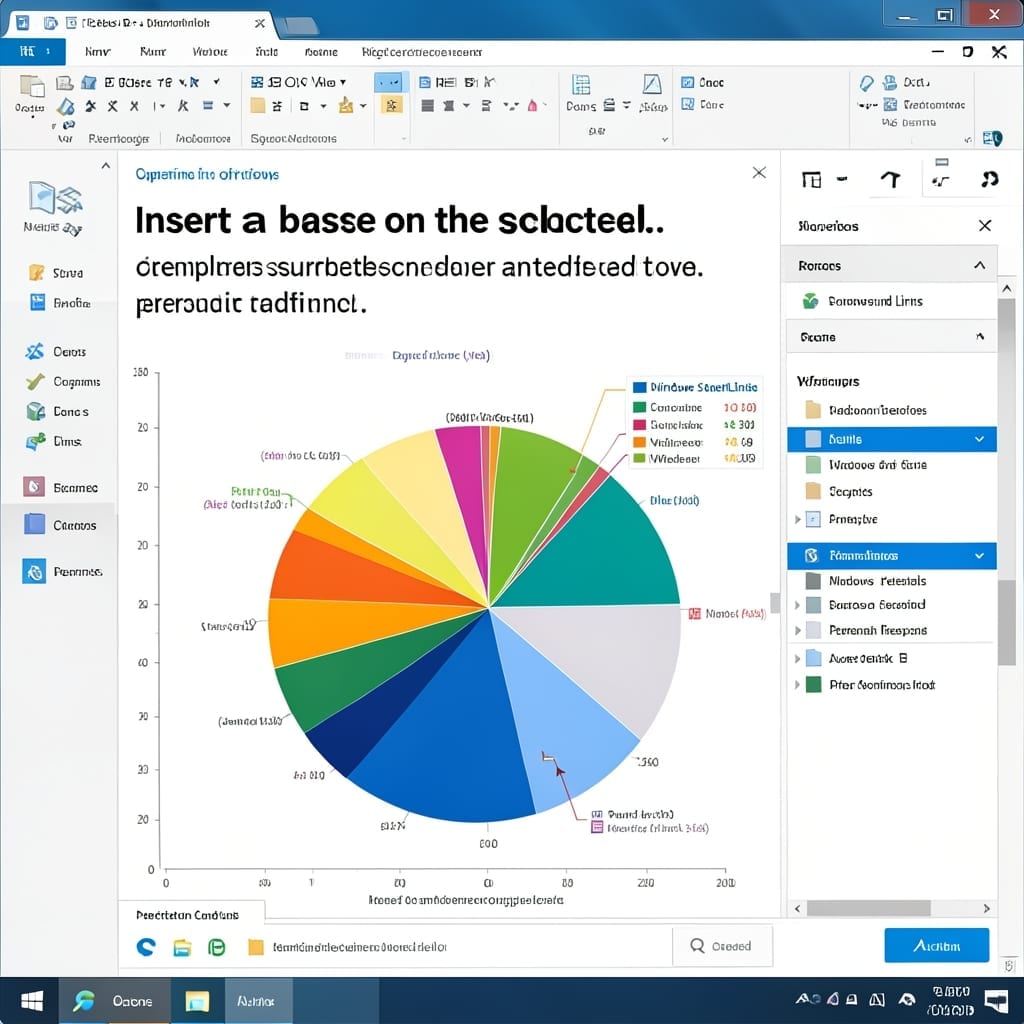Click the horizontal scrollbar in right panel

click(x=868, y=908)
